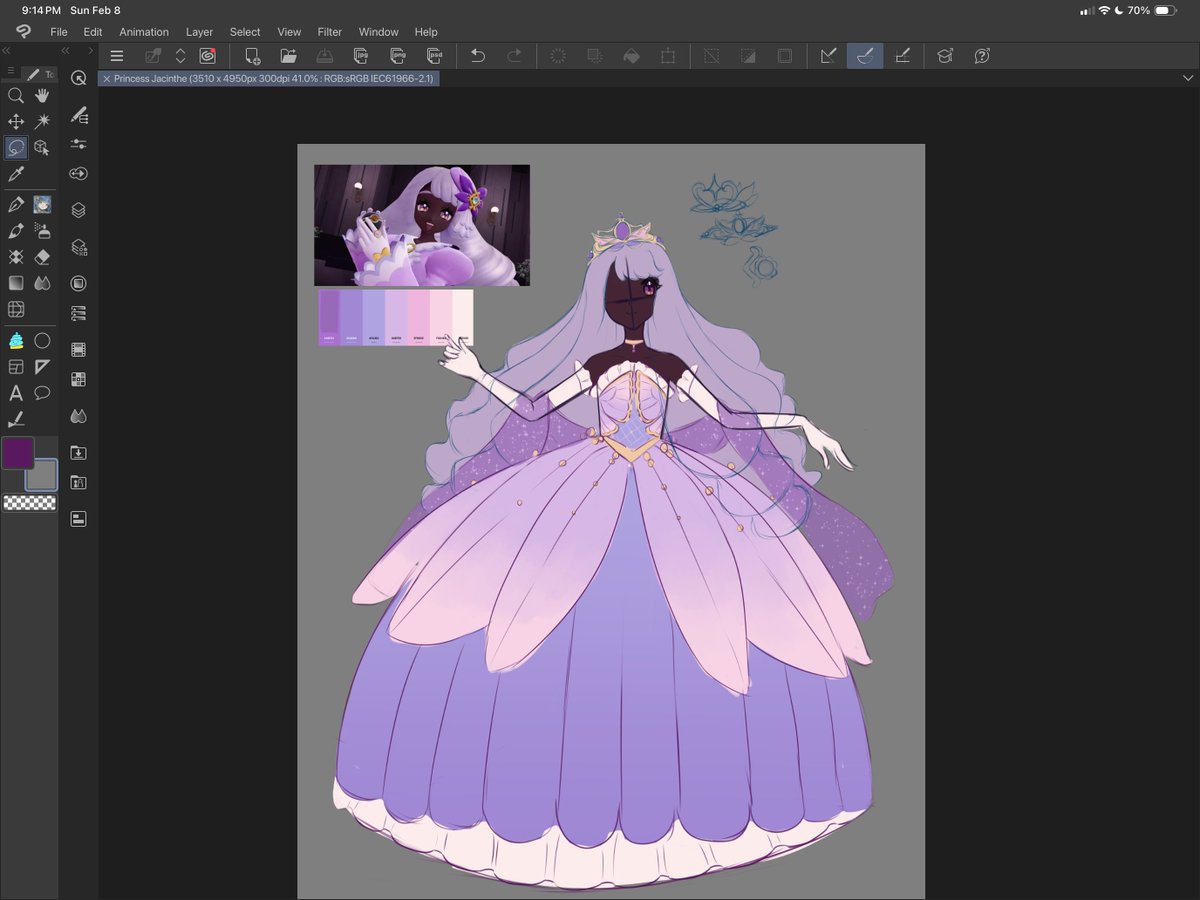Open the Quick Access palette
The height and width of the screenshot is (900, 1200).
(78, 77)
